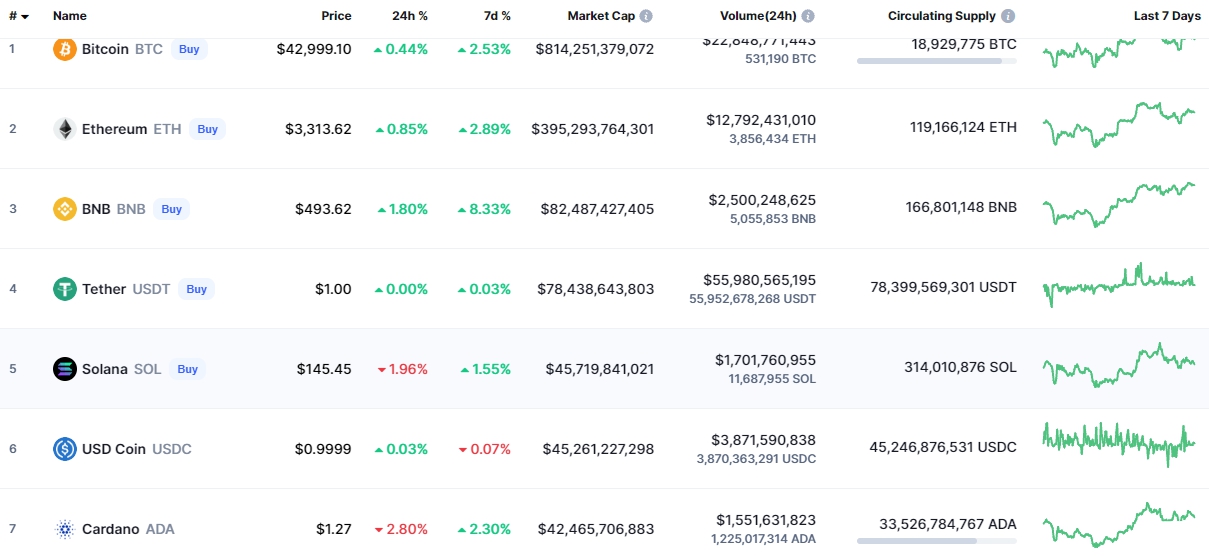1209x556 pixels.
Task: Sort table by Name column header
Action: (70, 16)
